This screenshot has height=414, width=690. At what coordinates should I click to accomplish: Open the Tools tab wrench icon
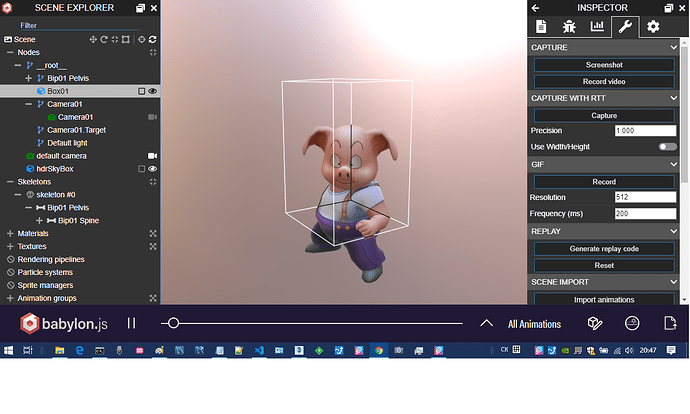tap(625, 27)
